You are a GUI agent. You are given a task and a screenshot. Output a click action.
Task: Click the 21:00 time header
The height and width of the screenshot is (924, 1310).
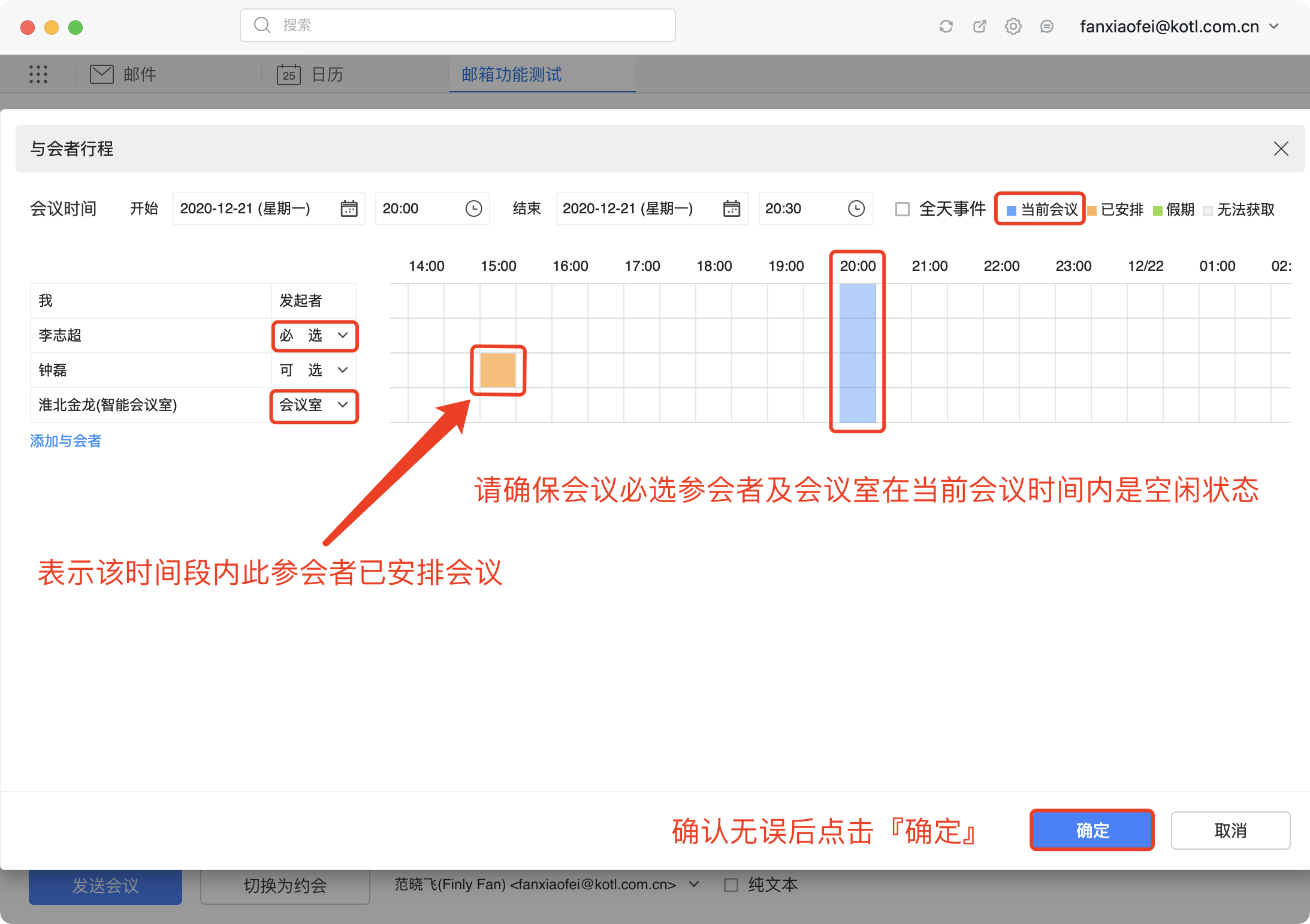930,266
